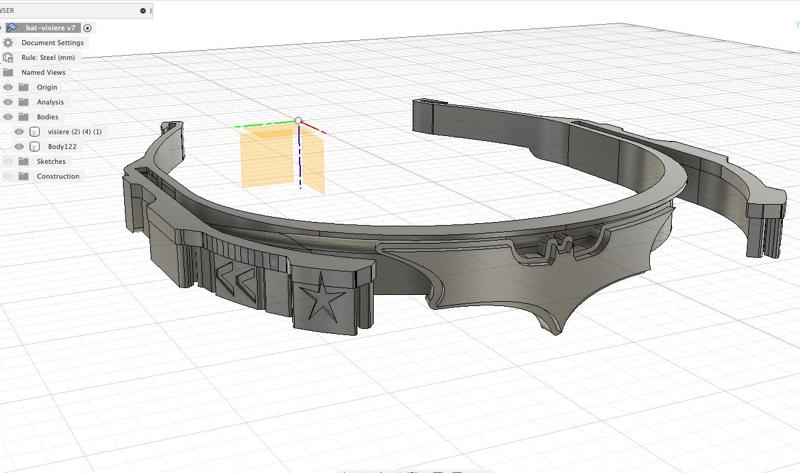The height and width of the screenshot is (473, 800).
Task: Click the Construction folder icon
Action: [23, 176]
